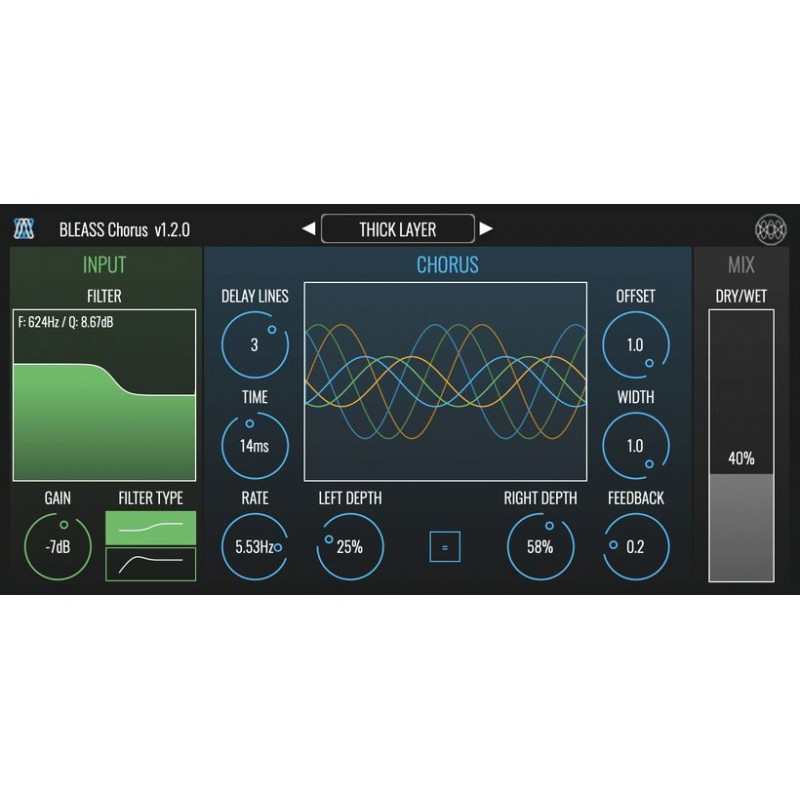Click the previous preset arrow
800x800 pixels.
point(307,228)
